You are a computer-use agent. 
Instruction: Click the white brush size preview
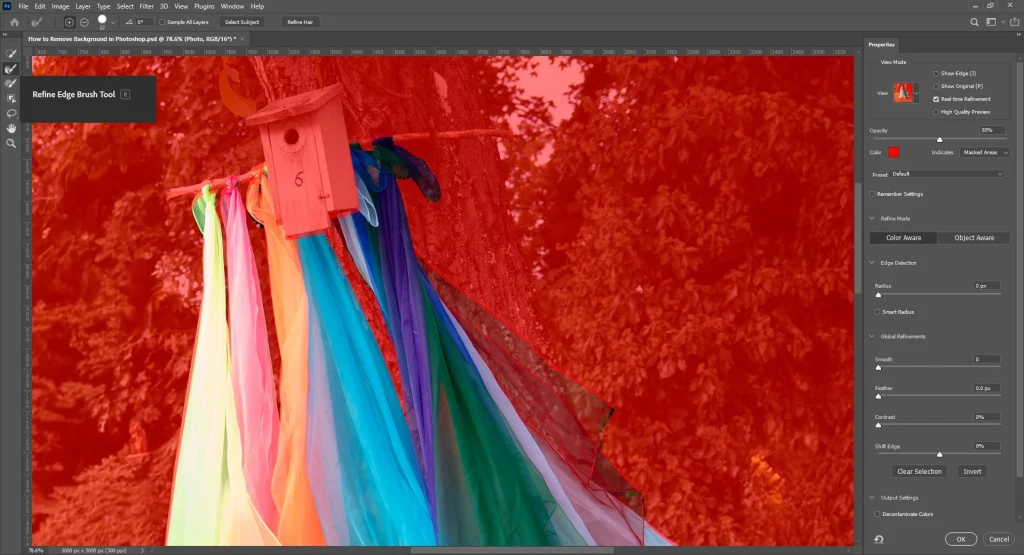coord(102,20)
